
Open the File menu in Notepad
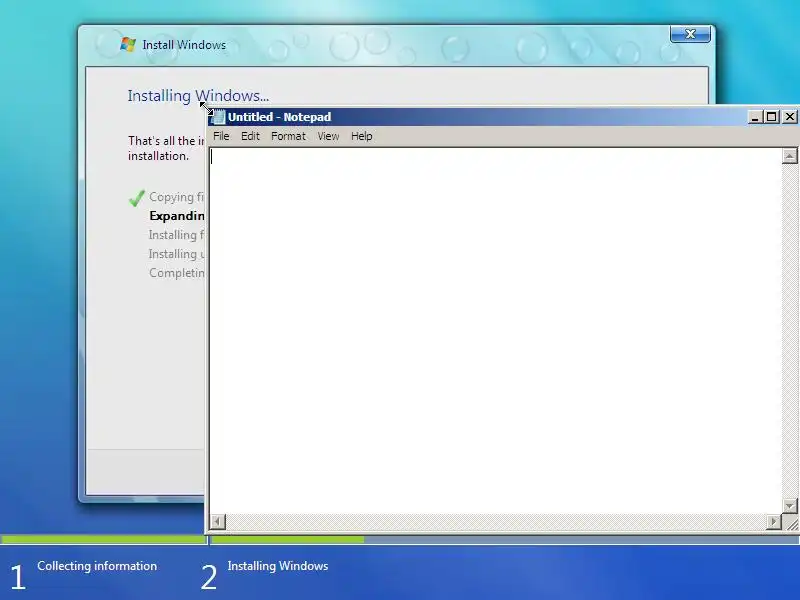(x=221, y=136)
